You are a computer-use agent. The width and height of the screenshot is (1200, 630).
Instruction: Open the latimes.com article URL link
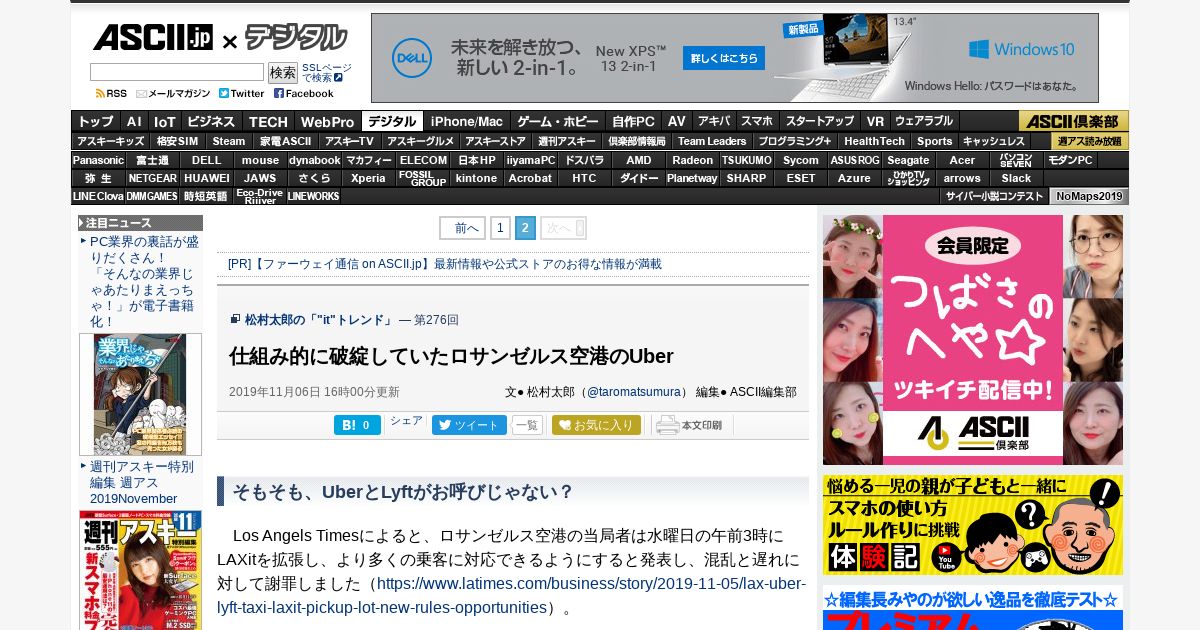(x=511, y=596)
